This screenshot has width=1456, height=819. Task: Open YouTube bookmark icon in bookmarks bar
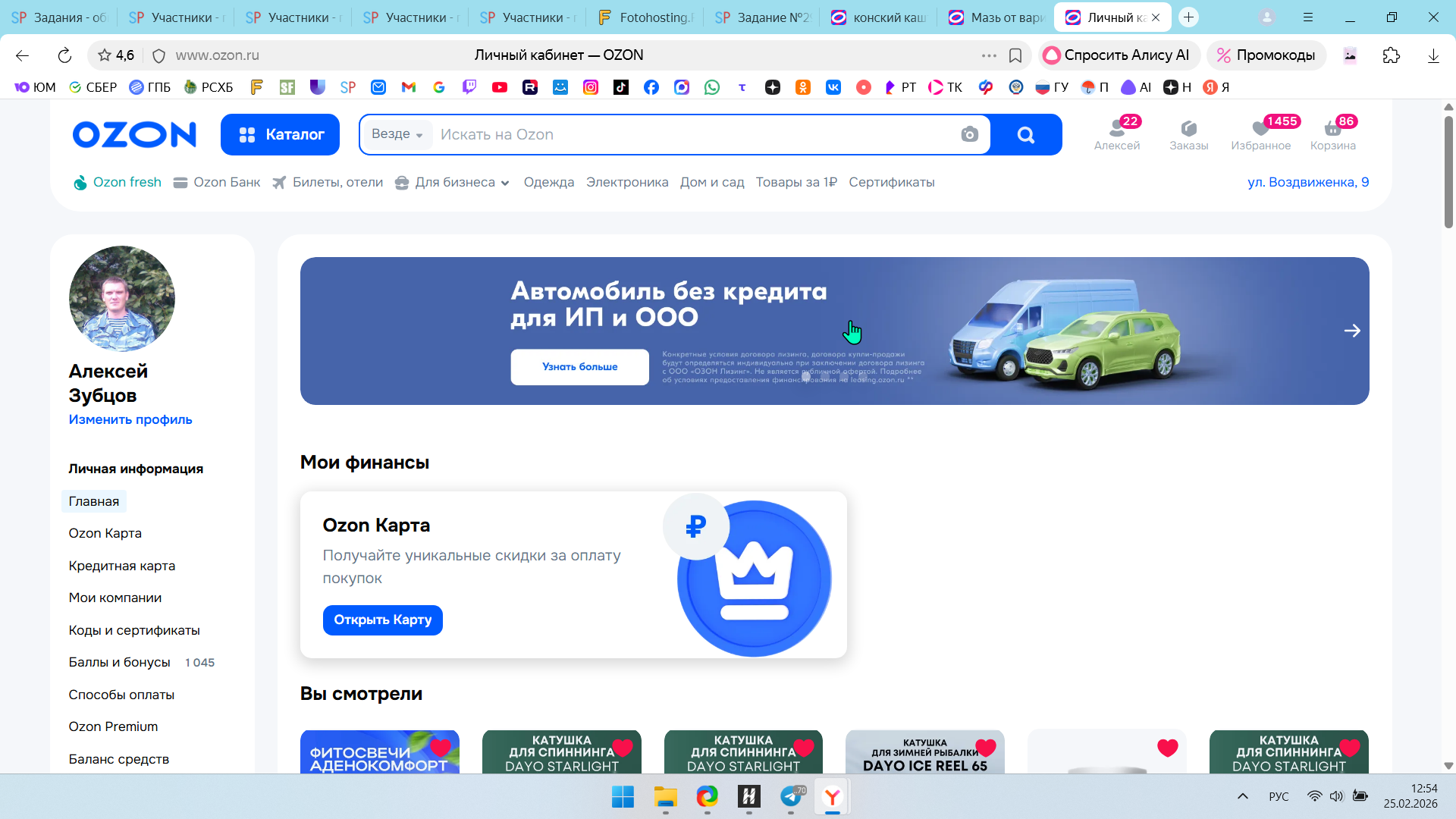pos(499,87)
